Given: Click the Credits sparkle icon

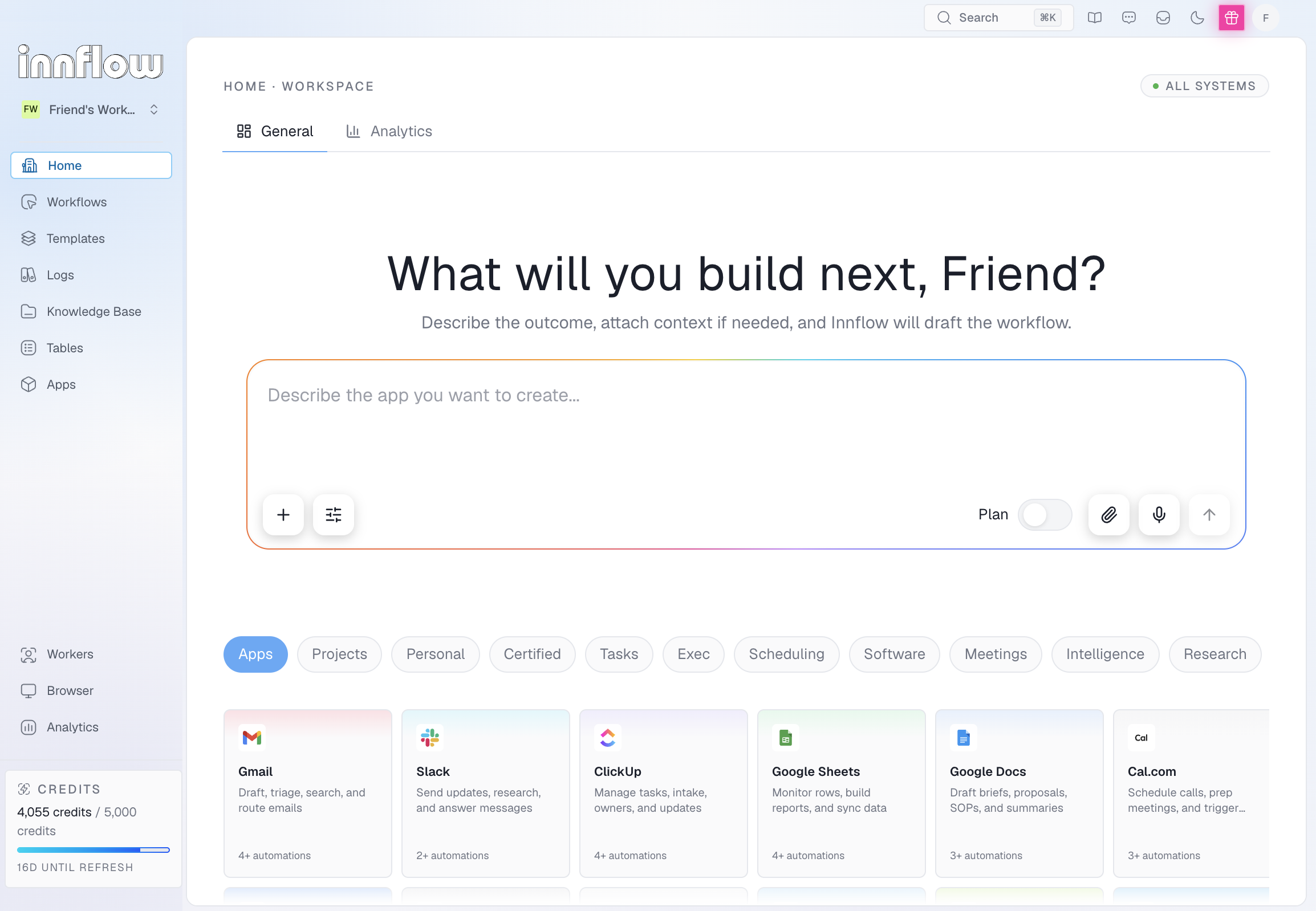Looking at the screenshot, I should [x=24, y=789].
